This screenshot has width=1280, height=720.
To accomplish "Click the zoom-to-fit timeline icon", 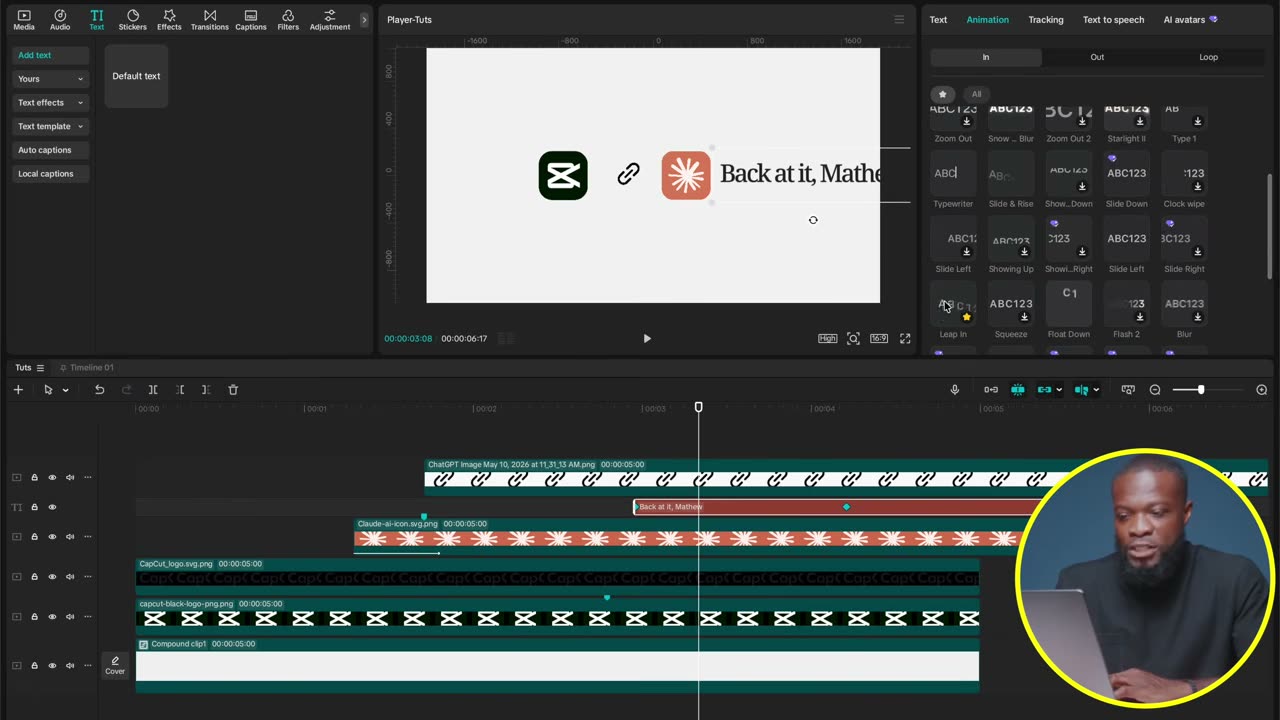I will point(1128,390).
